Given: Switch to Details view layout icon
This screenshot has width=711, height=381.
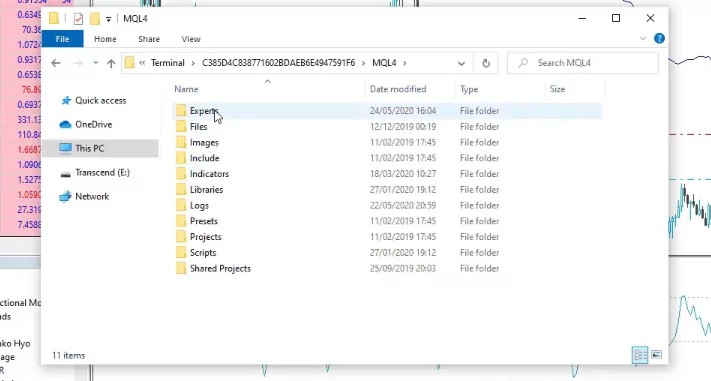Looking at the screenshot, I should (640, 355).
